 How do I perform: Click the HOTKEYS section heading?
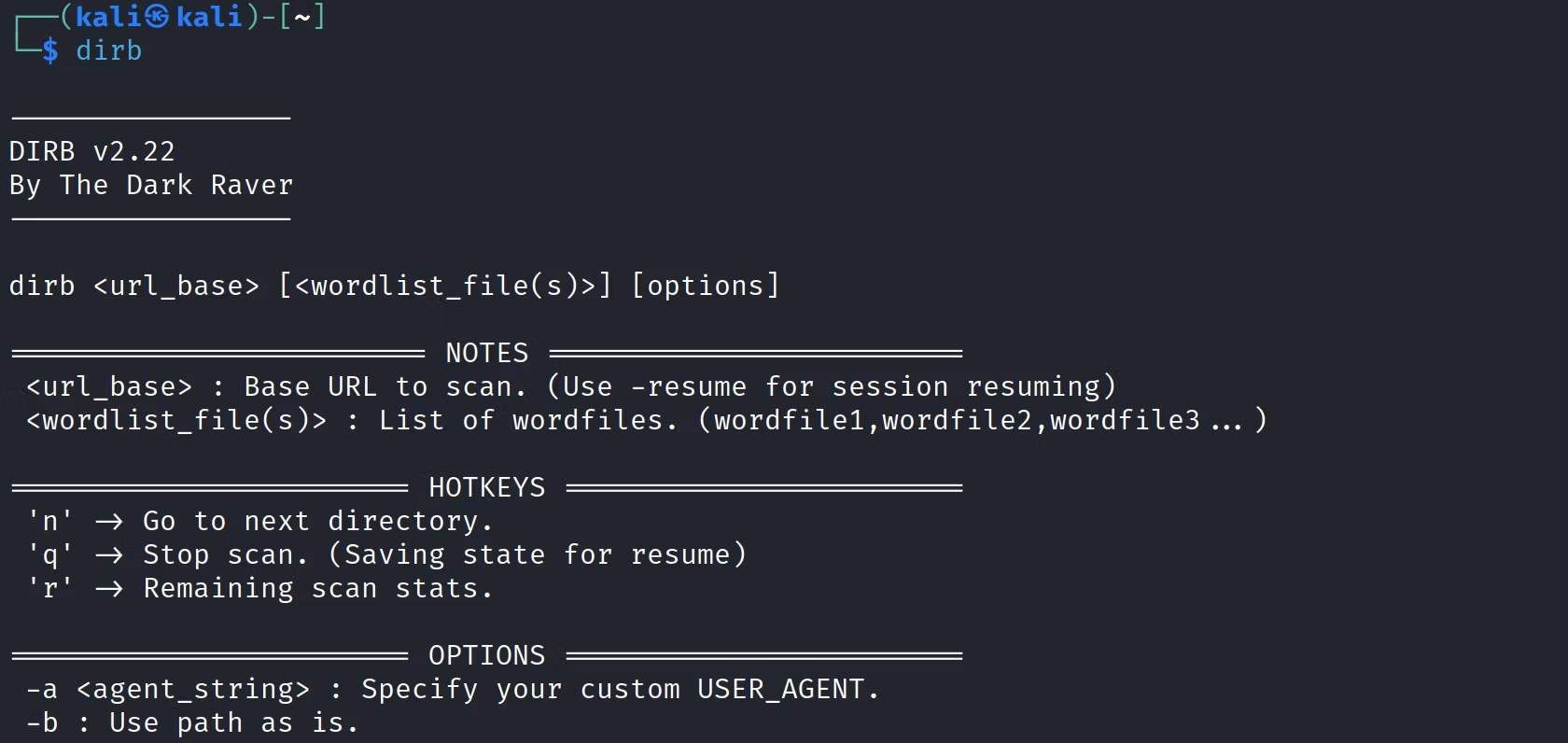486,487
